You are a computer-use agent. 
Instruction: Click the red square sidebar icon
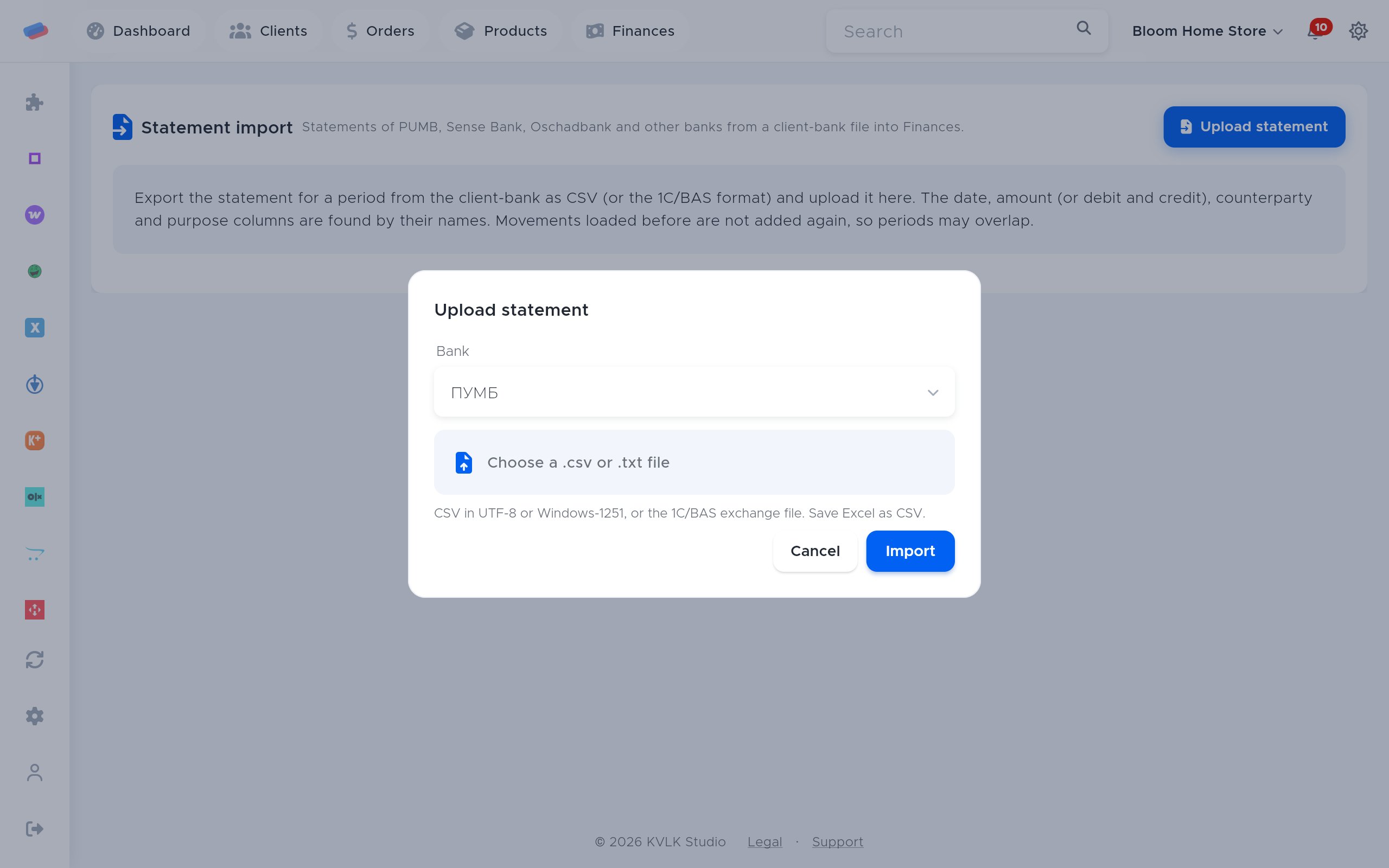(x=34, y=610)
